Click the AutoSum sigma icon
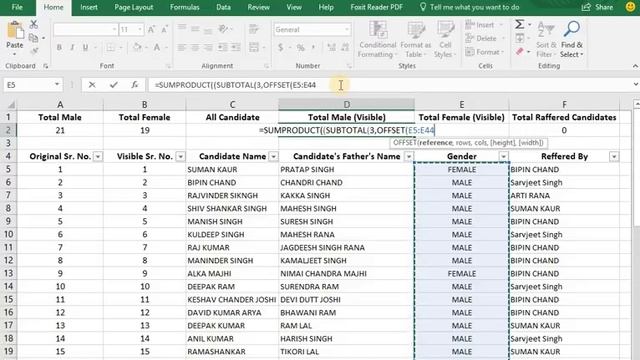 coord(520,24)
